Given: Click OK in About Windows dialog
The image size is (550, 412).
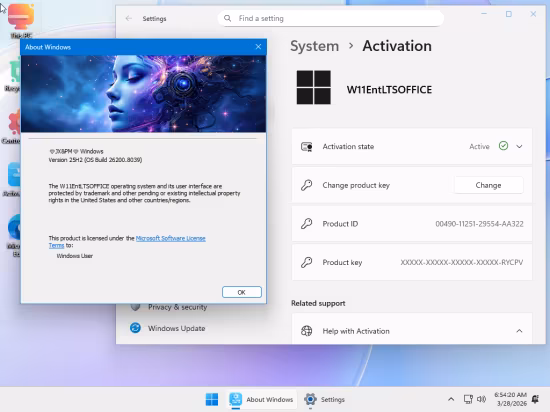Looking at the screenshot, I should tap(242, 292).
